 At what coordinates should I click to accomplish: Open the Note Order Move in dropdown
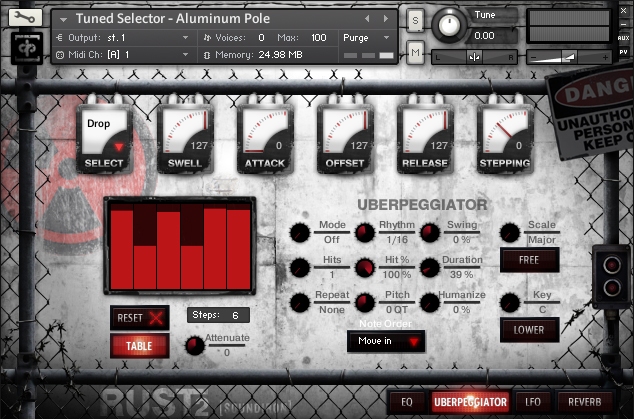pyautogui.click(x=386, y=341)
